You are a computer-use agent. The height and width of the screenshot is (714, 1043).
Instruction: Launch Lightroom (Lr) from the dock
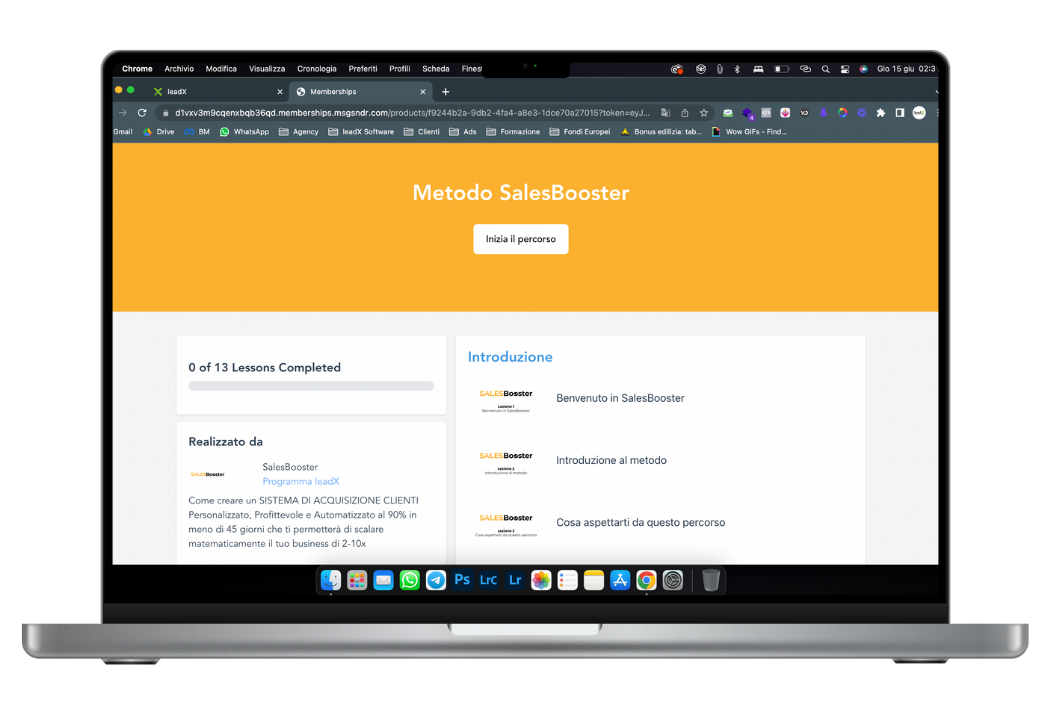515,580
